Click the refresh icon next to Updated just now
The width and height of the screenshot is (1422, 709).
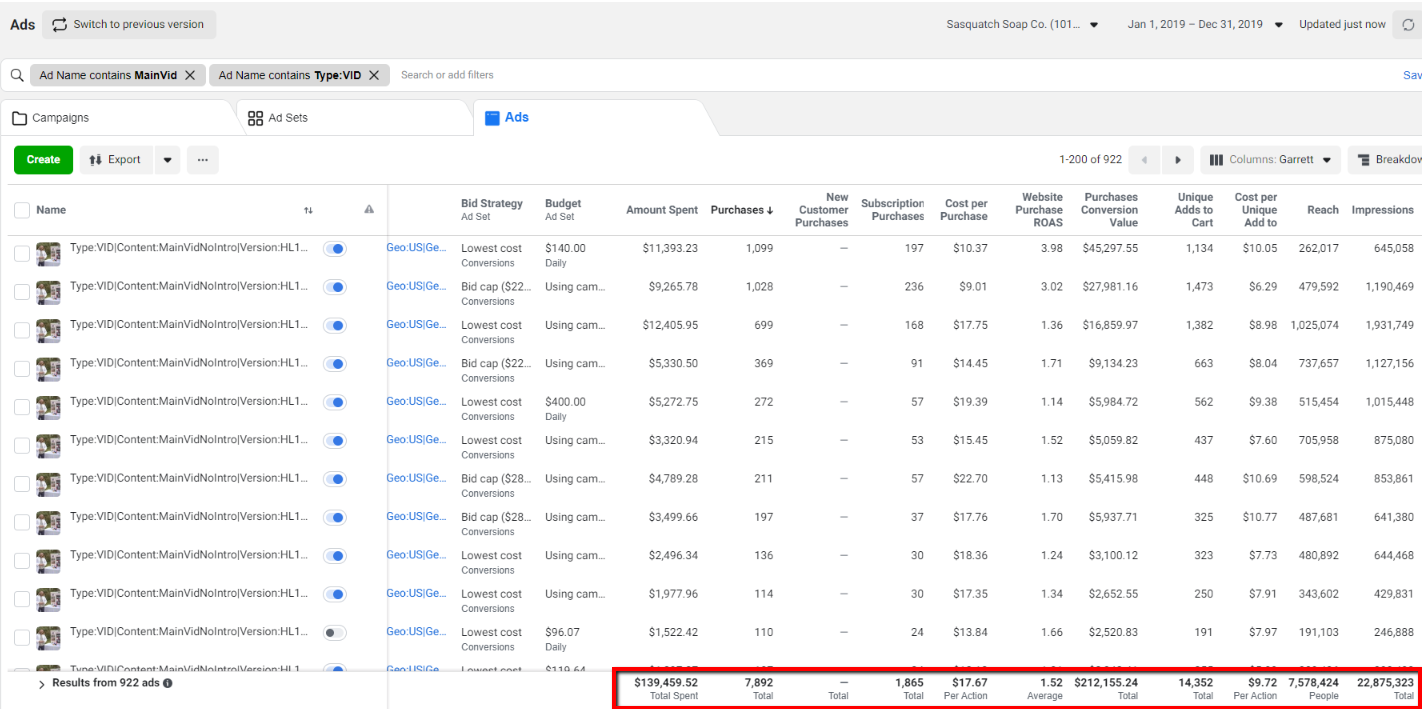[x=1408, y=25]
